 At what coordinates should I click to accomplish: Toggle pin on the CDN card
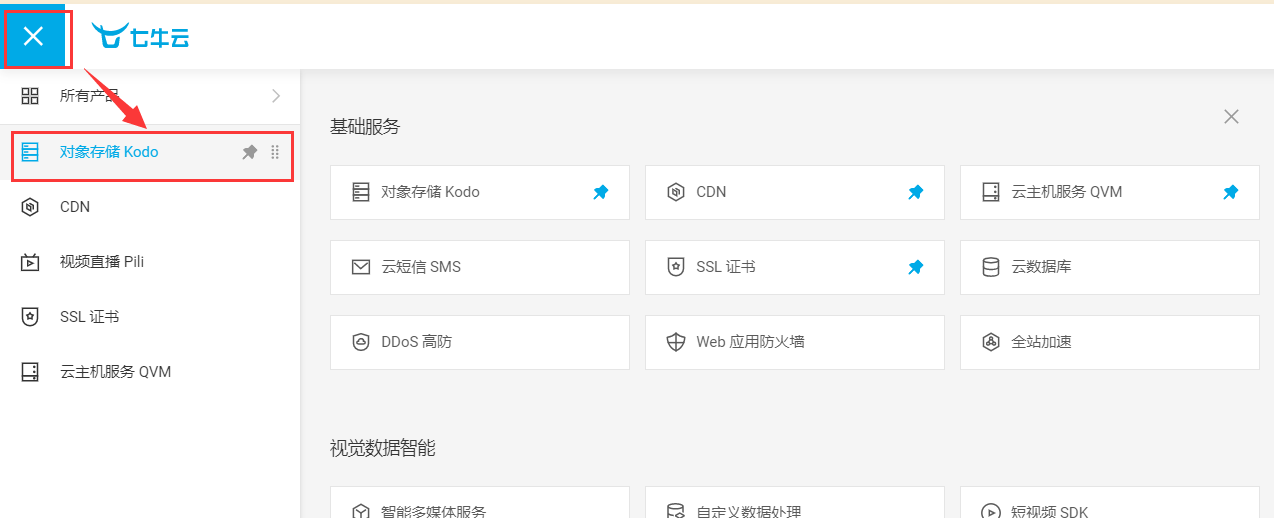(x=915, y=192)
